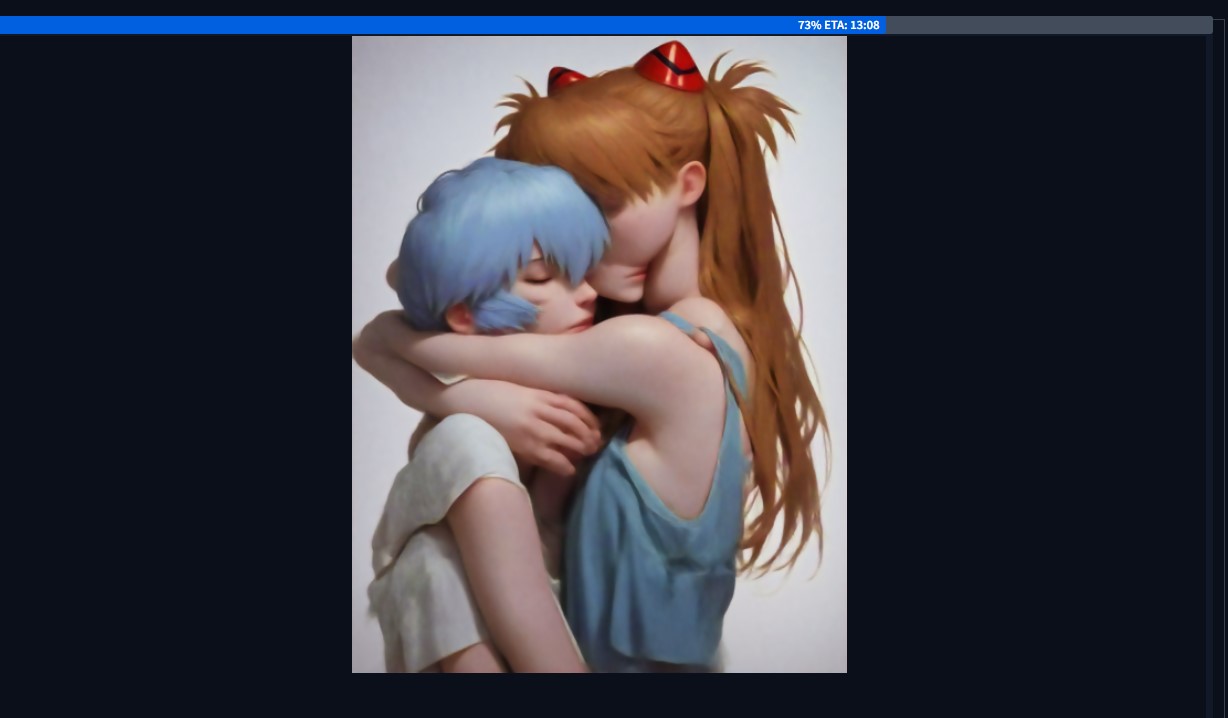The width and height of the screenshot is (1228, 718).
Task: Open the generated image preview
Action: point(599,354)
